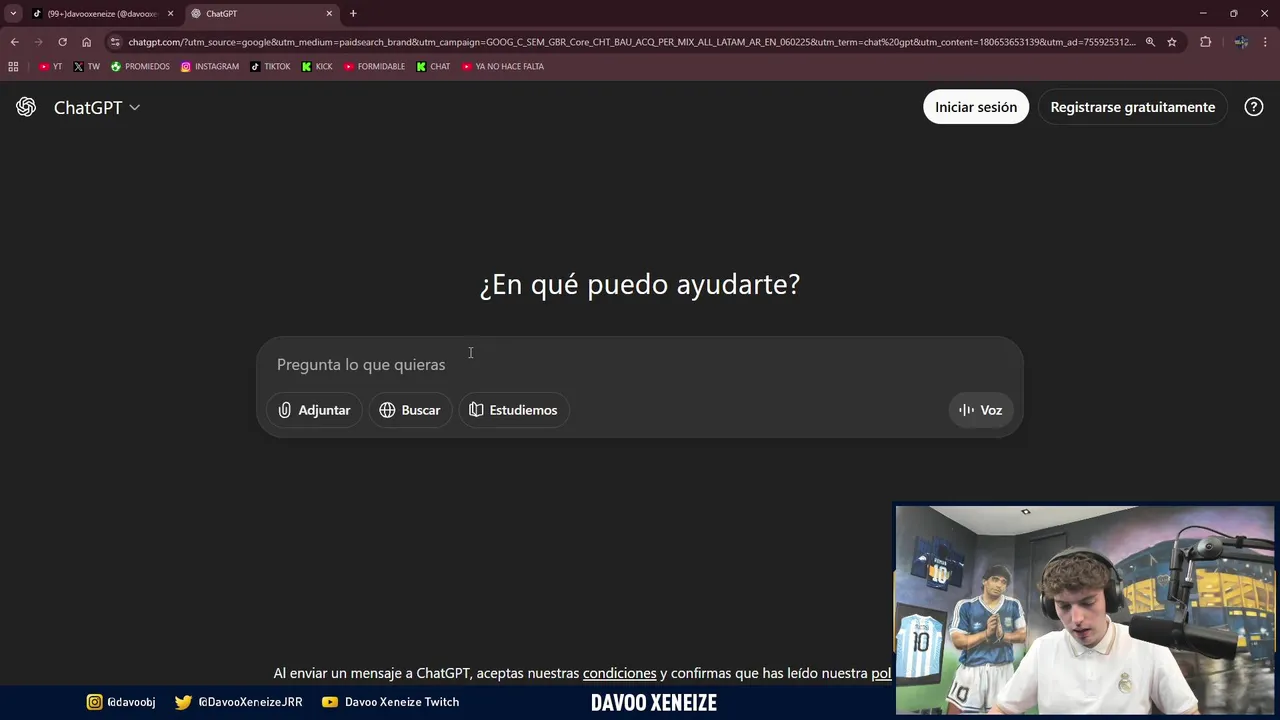Image resolution: width=1280 pixels, height=720 pixels.
Task: Open the FORMIDABLE bookmark
Action: [374, 66]
